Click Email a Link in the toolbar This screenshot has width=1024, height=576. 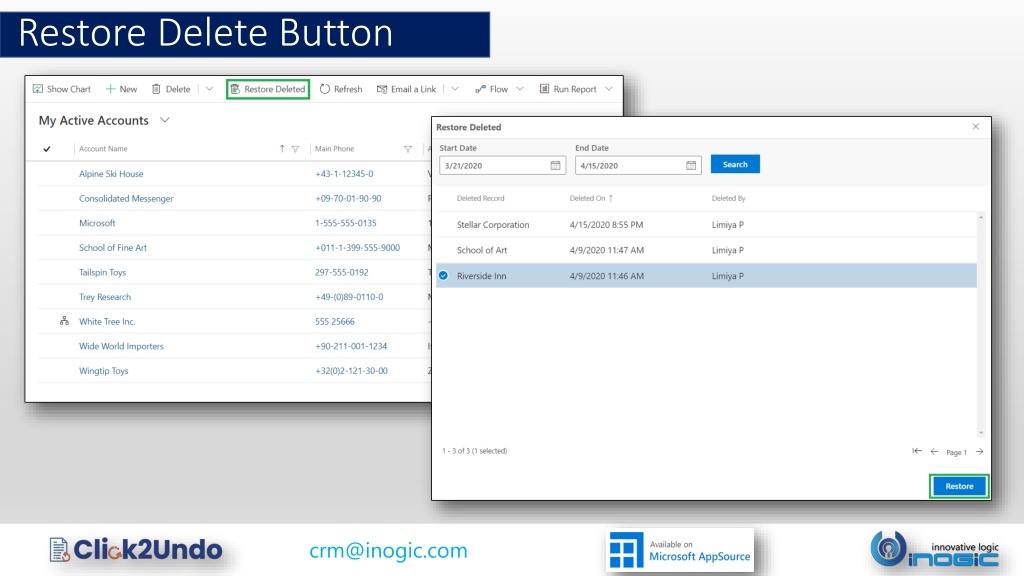pos(406,89)
